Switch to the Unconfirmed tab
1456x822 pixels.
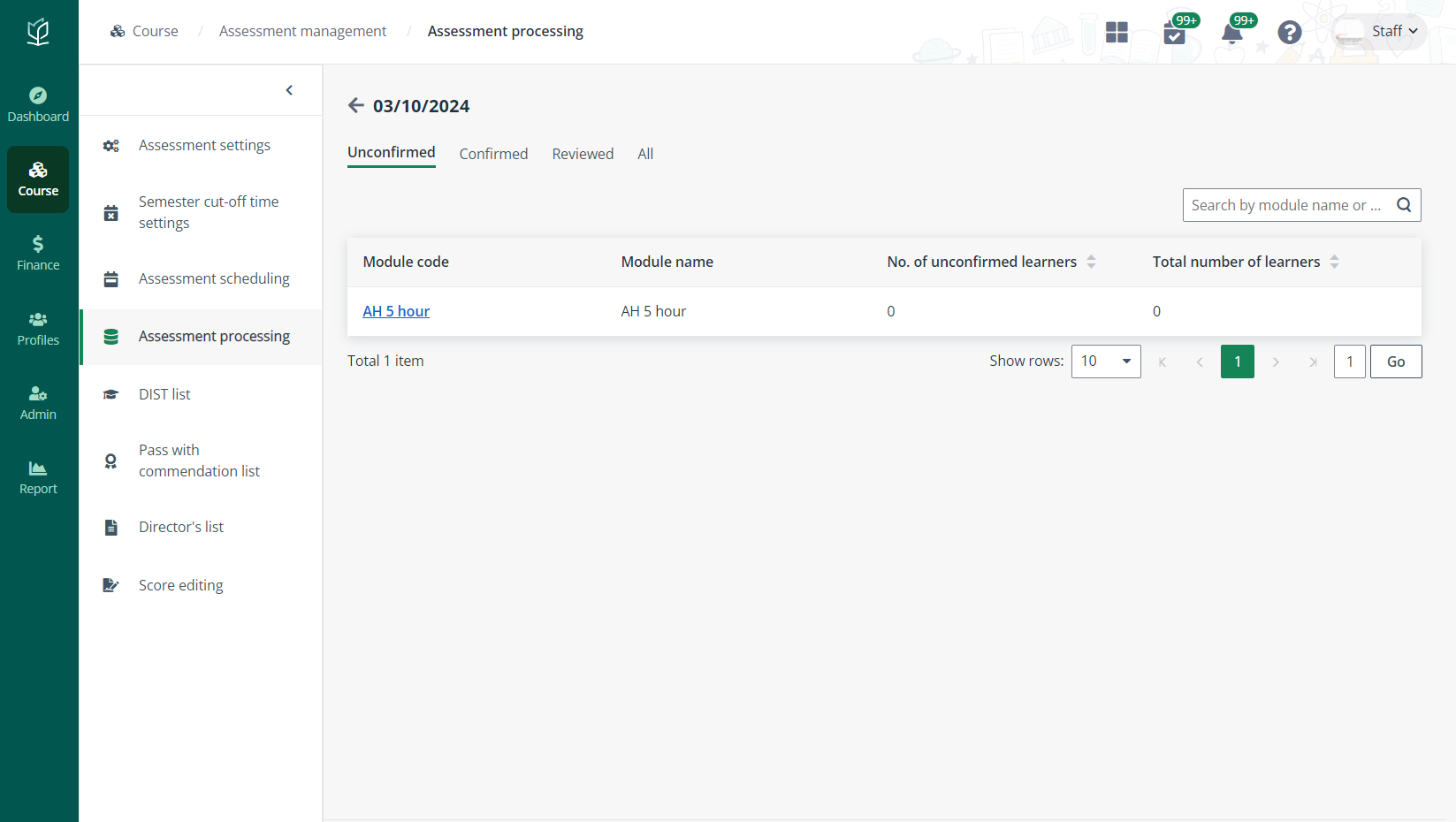tap(392, 153)
